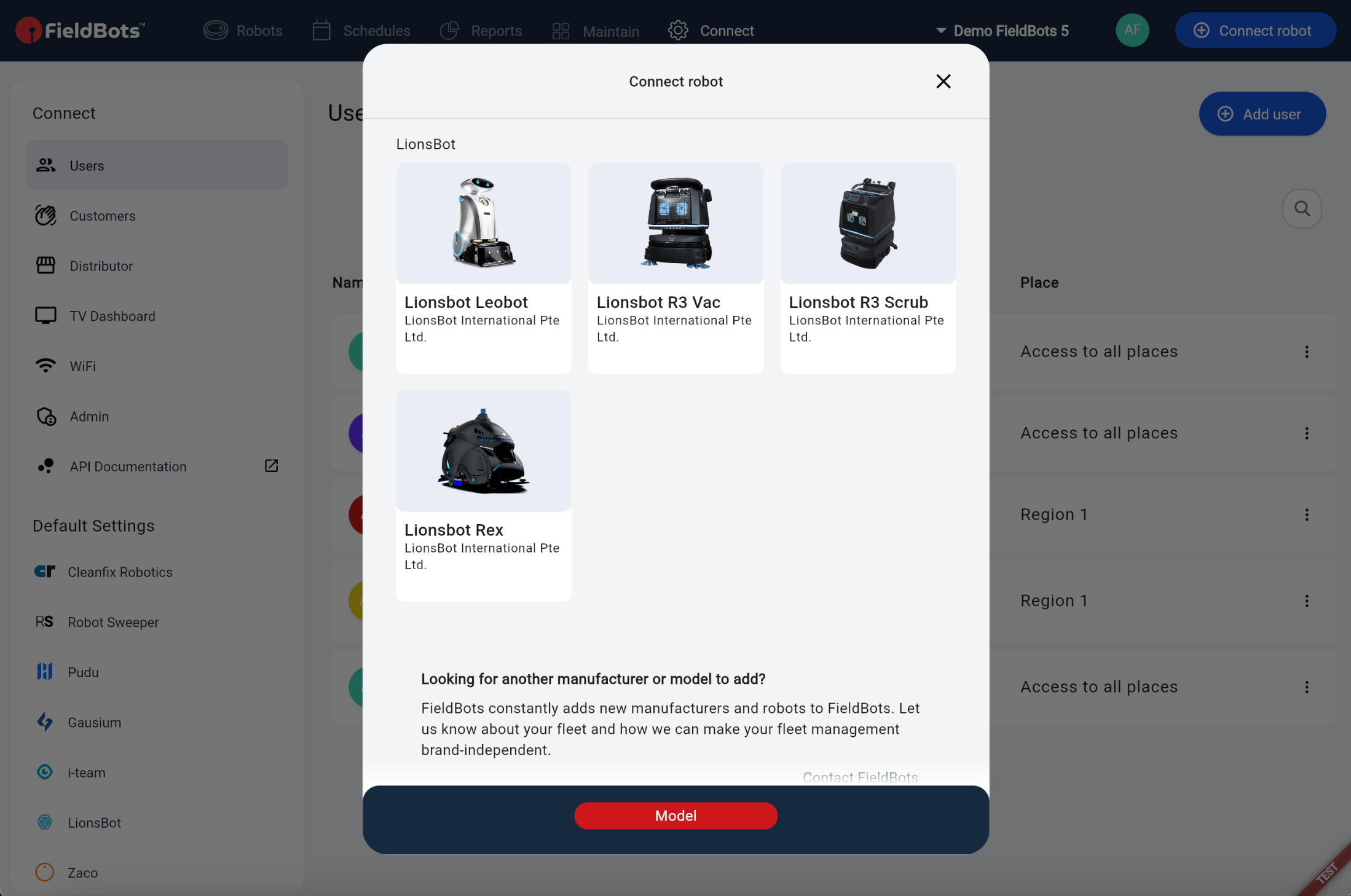The image size is (1351, 896).
Task: Click the Lionsbot R3 Scrub title text
Action: point(858,302)
